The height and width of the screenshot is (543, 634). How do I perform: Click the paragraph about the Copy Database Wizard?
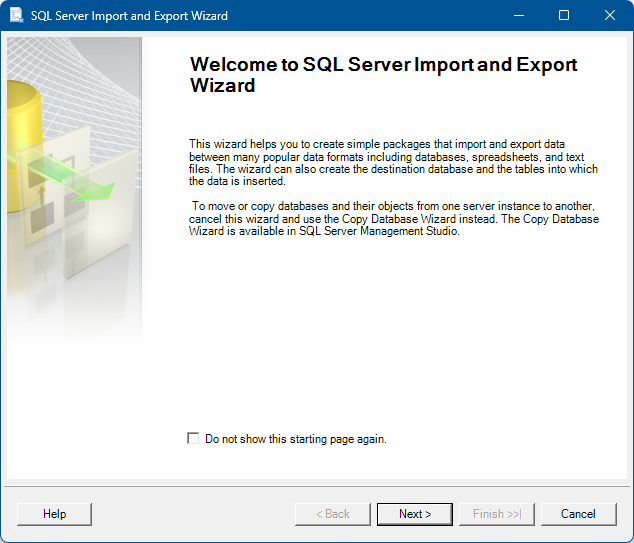394,219
